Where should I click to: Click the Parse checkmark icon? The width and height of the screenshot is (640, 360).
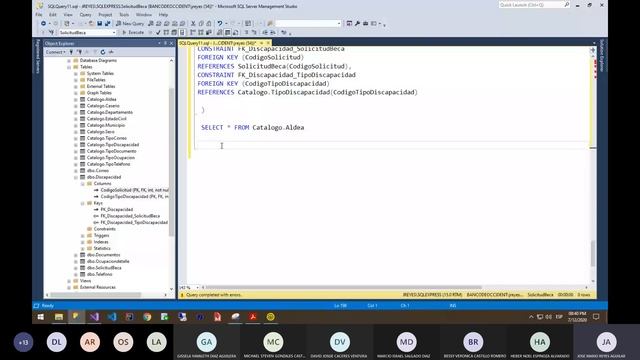[x=158, y=33]
